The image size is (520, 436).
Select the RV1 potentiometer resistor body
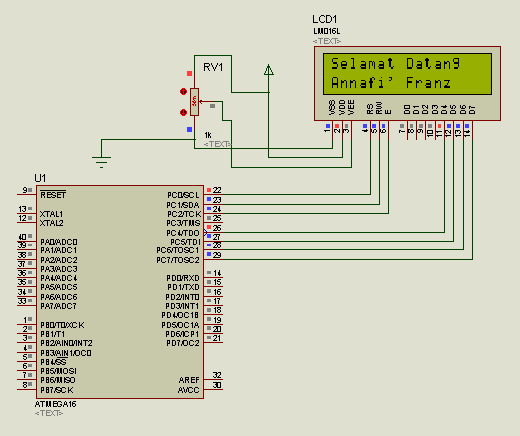pos(194,102)
